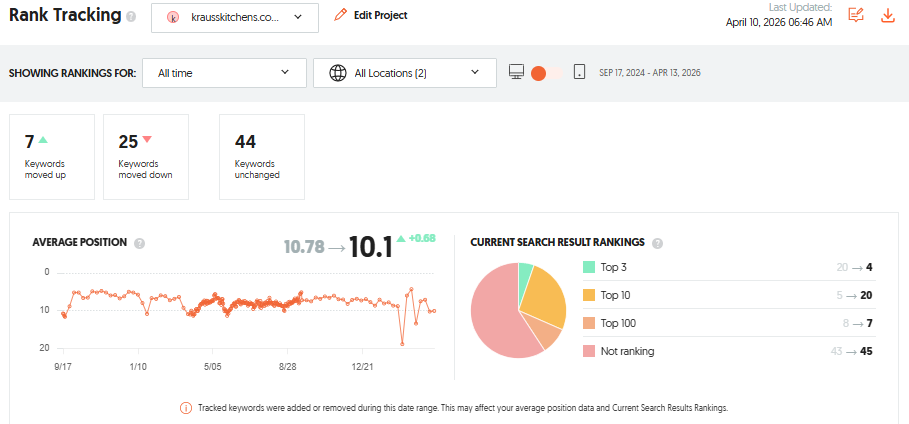The width and height of the screenshot is (909, 424).
Task: Click the download report icon
Action: tap(888, 16)
